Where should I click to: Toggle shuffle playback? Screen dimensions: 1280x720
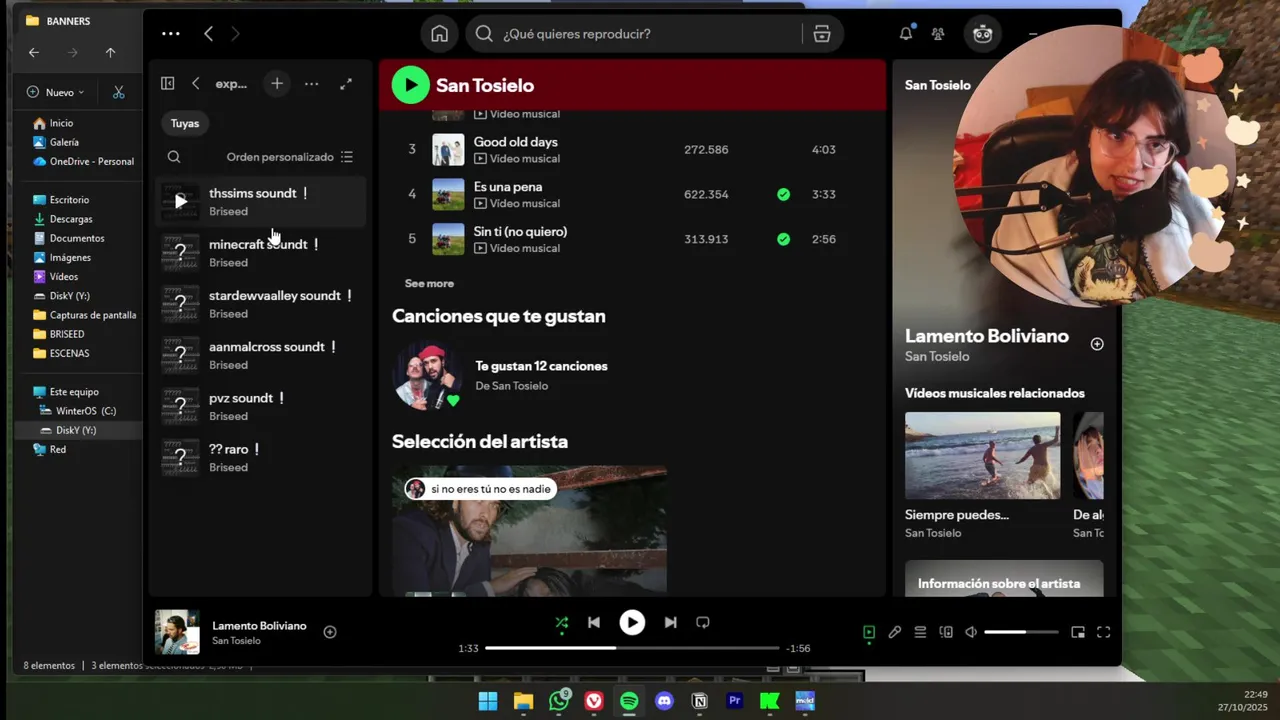pos(562,622)
